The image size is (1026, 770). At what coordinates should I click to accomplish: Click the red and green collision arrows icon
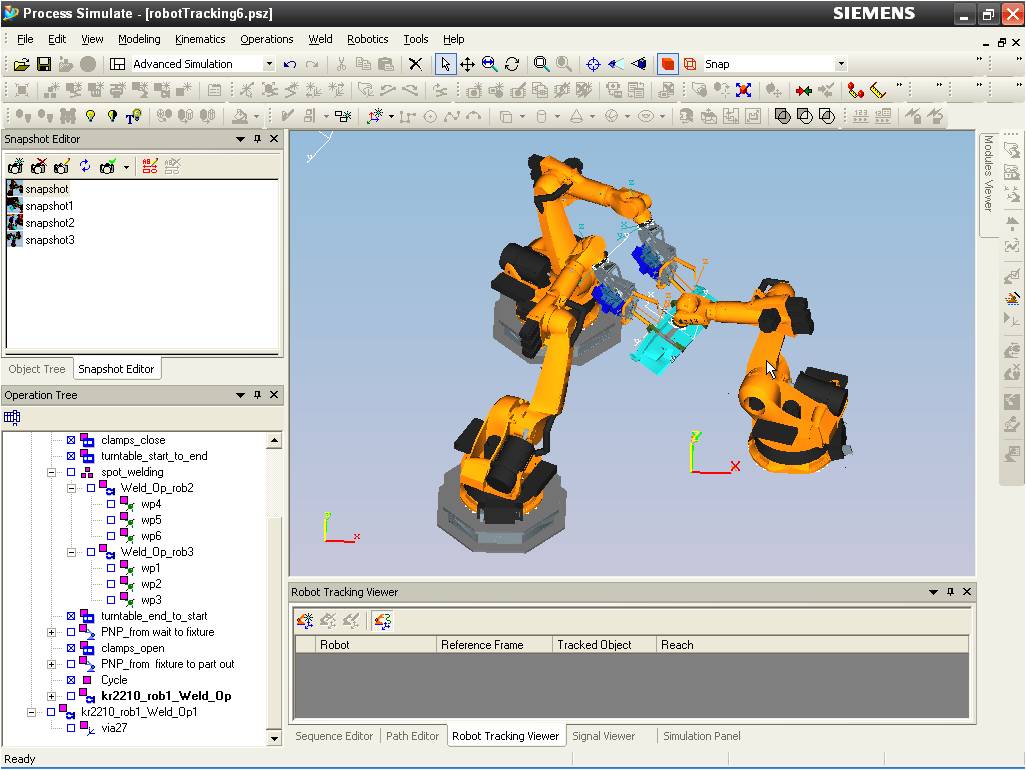point(804,90)
